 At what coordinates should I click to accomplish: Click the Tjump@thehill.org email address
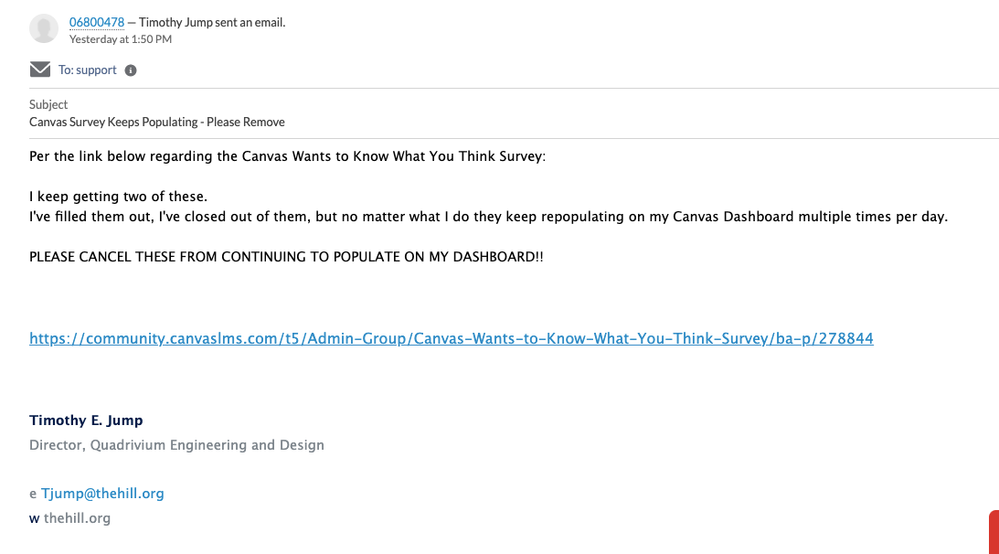pos(102,493)
